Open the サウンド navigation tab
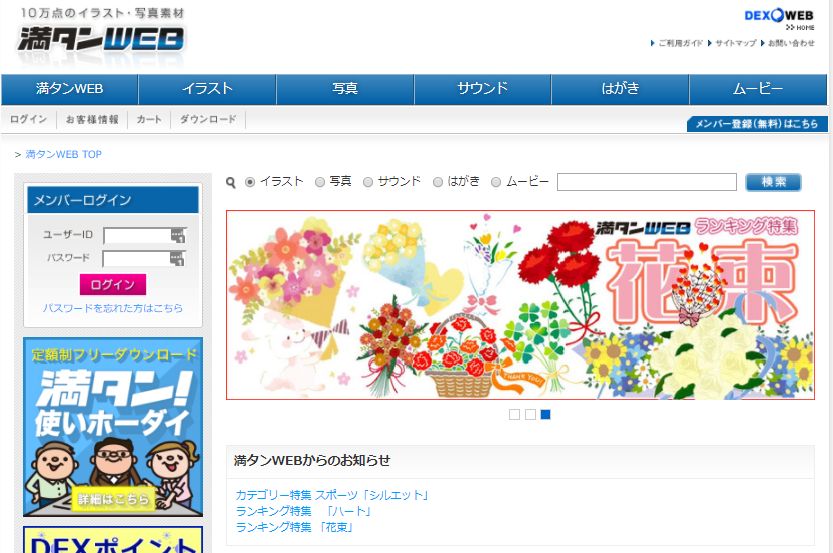Viewport: 833px width, 553px height. coord(482,89)
